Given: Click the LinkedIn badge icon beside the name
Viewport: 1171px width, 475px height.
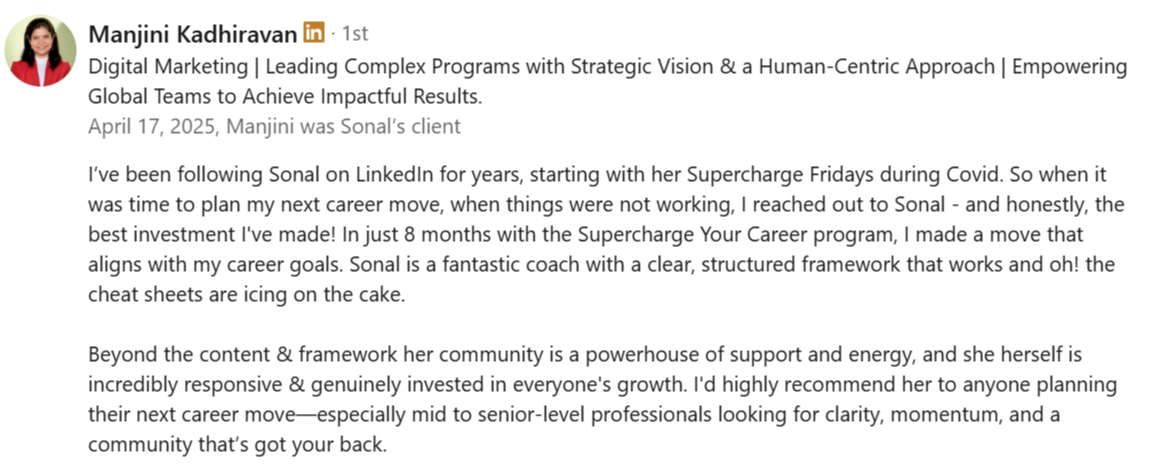Looking at the screenshot, I should 314,33.
